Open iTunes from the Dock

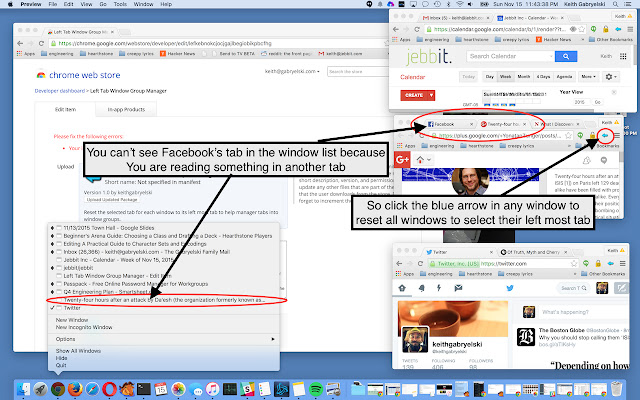click(x=212, y=389)
